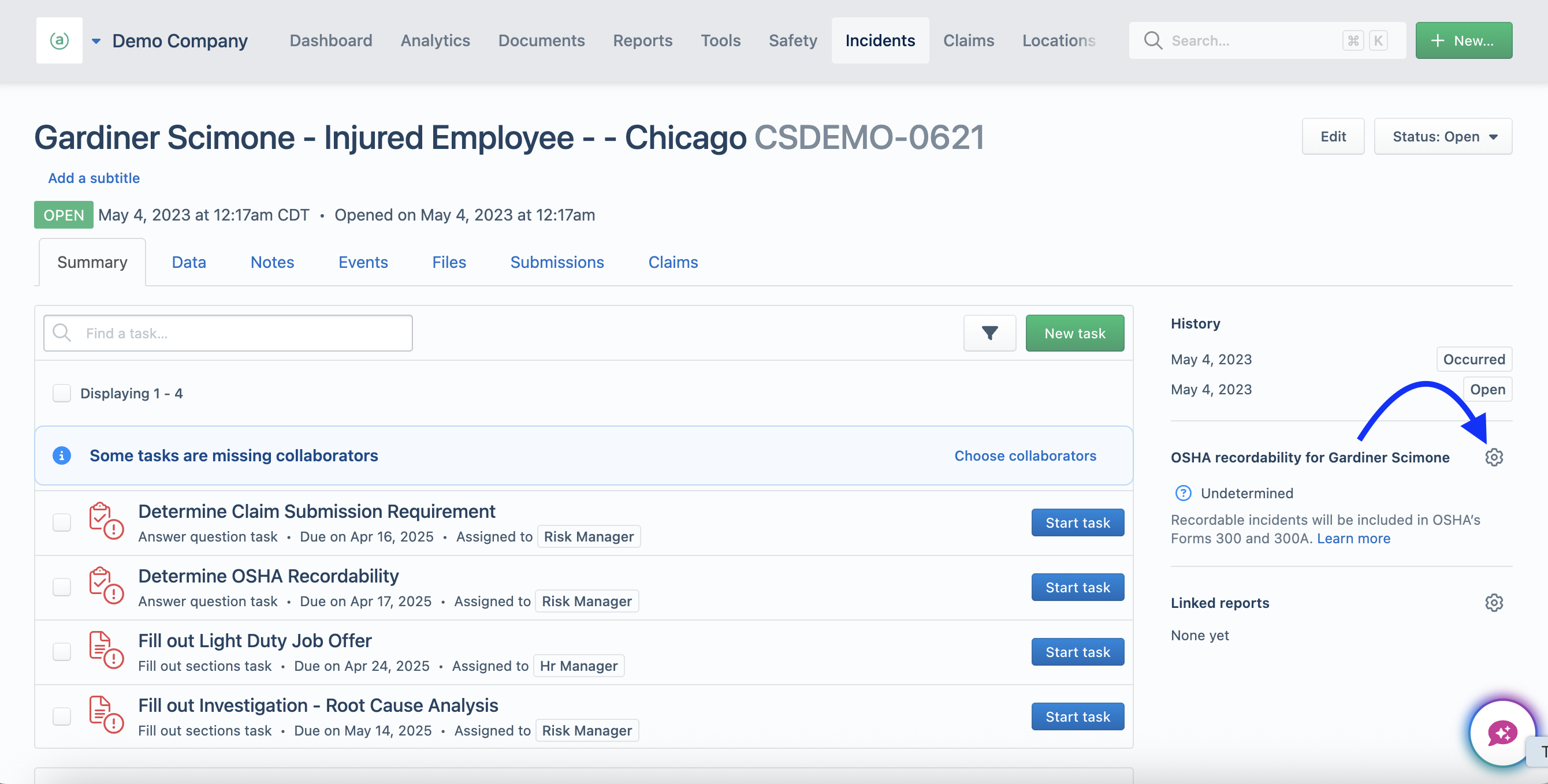Switch to the Notes tab
Viewport: 1548px width, 784px height.
tap(272, 262)
